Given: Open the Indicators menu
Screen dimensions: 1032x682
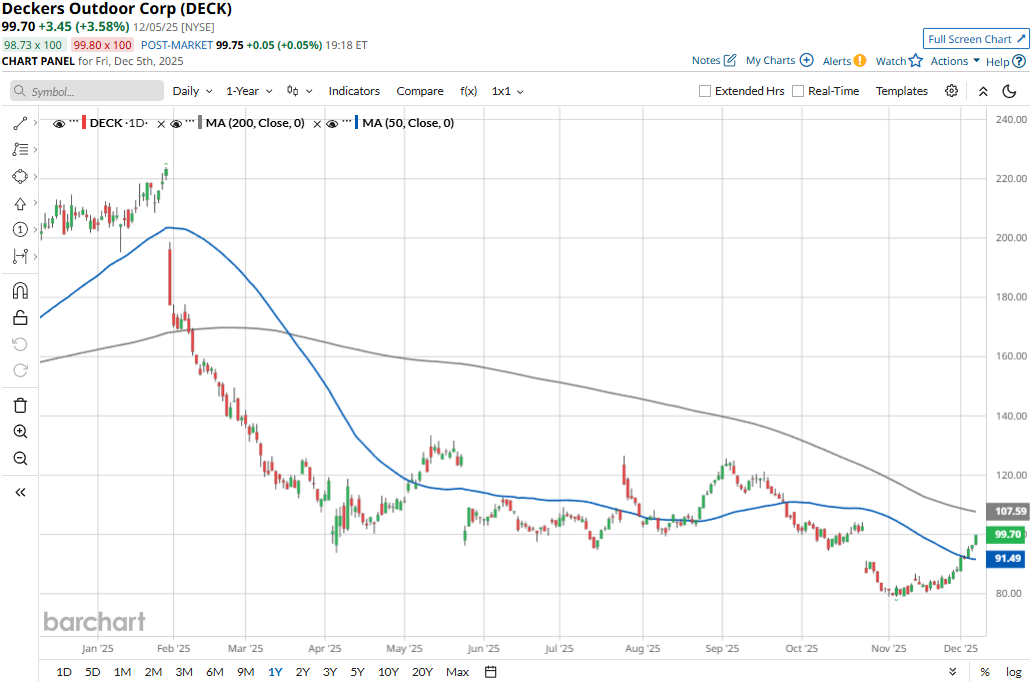Looking at the screenshot, I should coord(354,91).
